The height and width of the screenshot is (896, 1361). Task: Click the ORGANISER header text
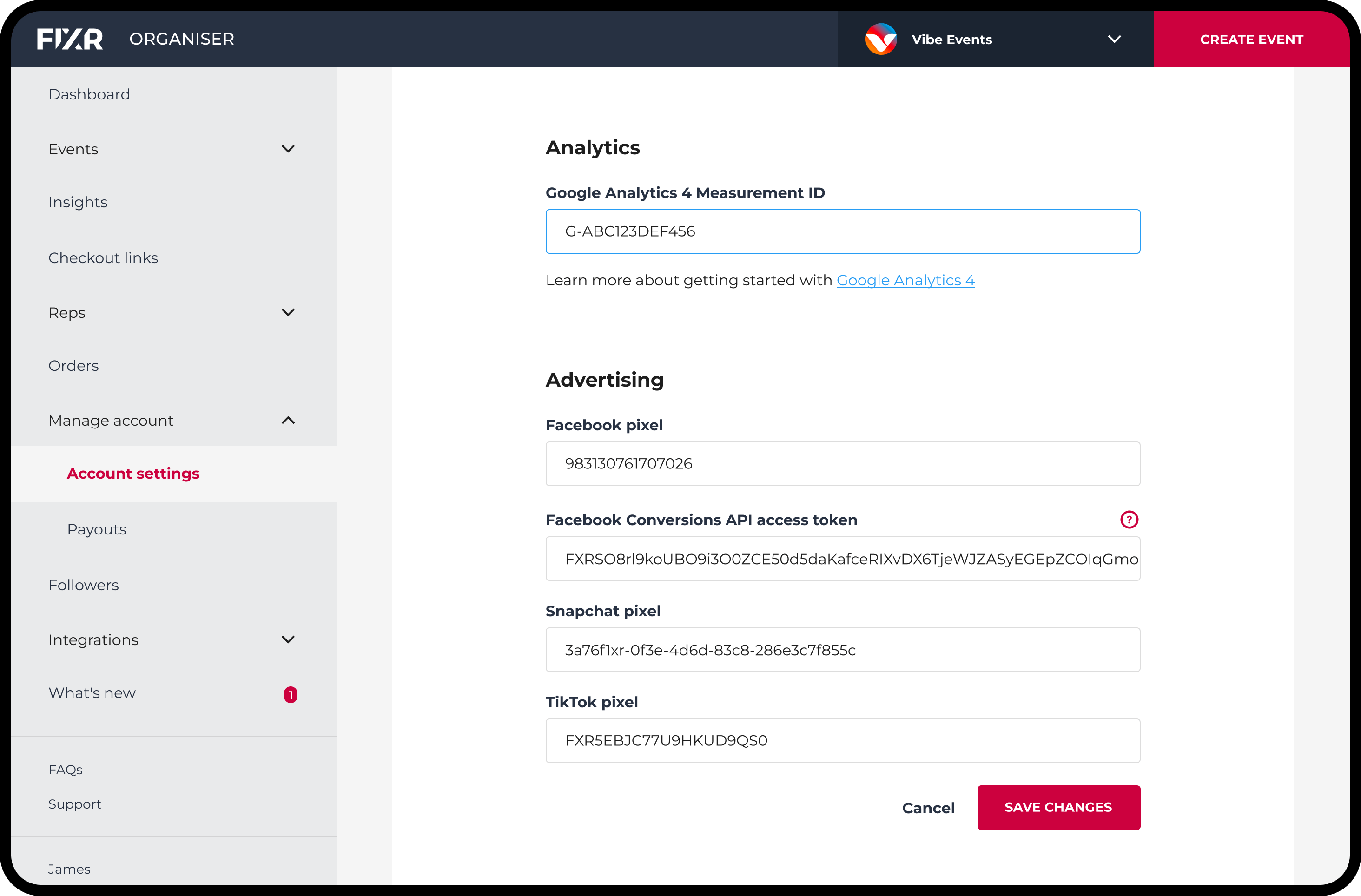click(x=181, y=39)
